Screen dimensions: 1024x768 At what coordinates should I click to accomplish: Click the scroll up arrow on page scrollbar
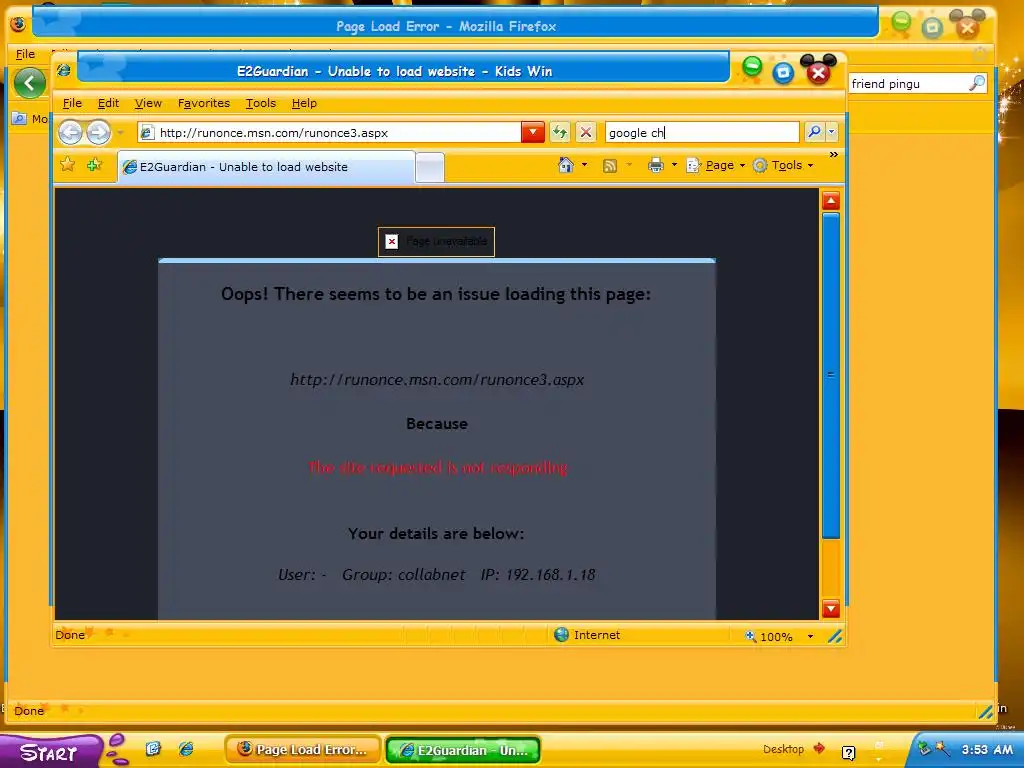tap(831, 201)
